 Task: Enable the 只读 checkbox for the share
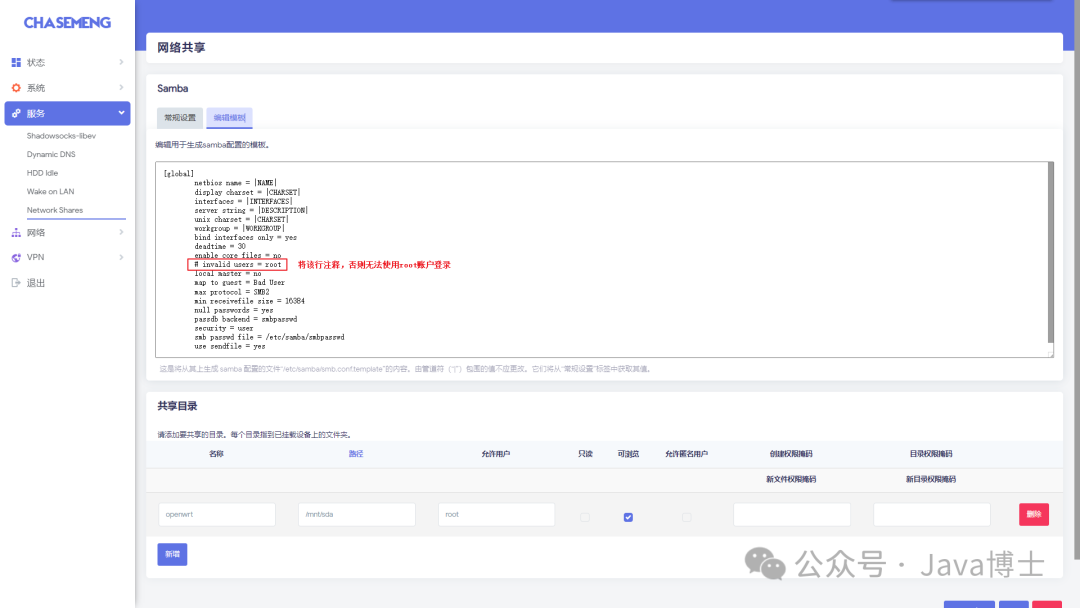(585, 517)
